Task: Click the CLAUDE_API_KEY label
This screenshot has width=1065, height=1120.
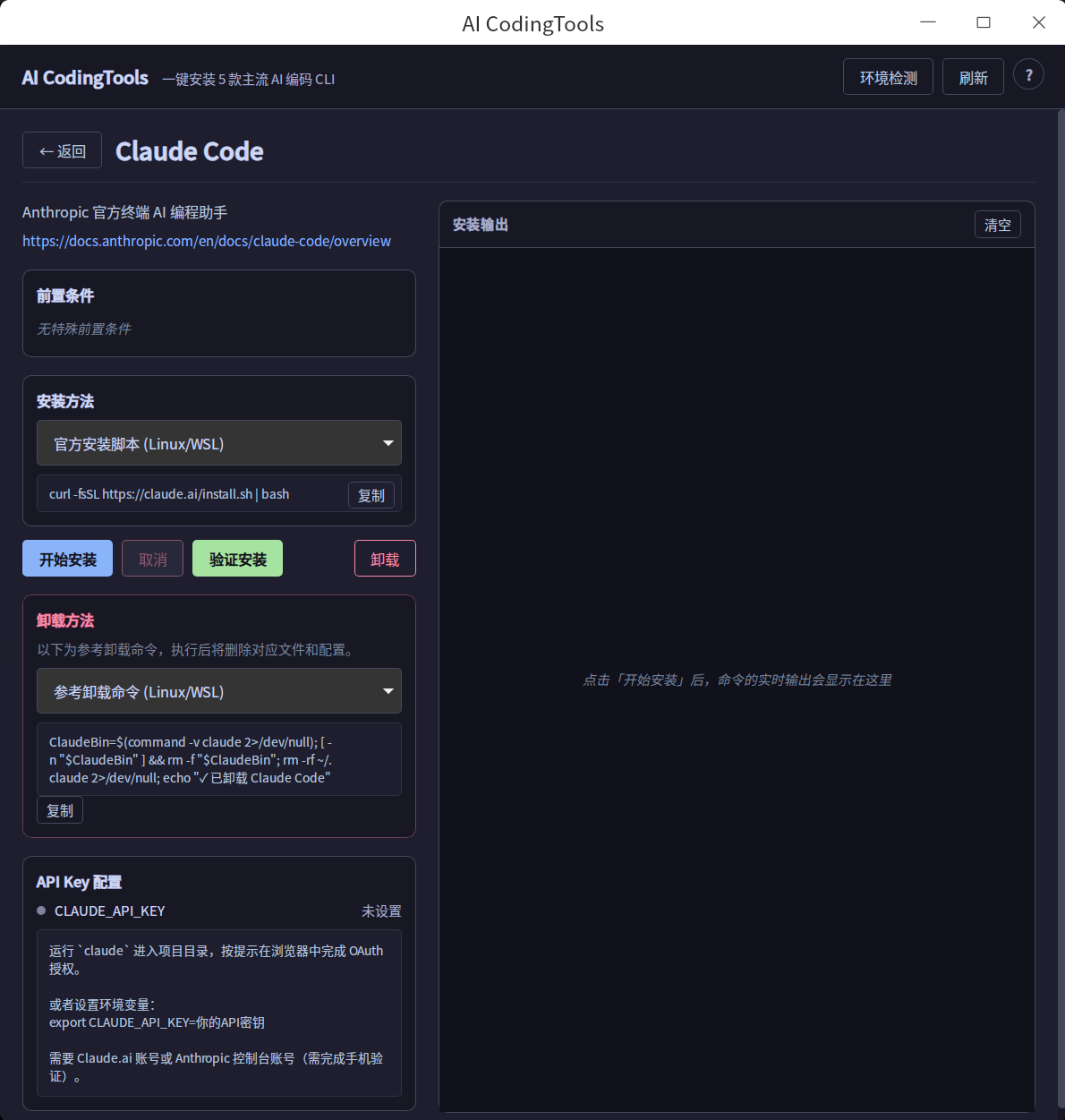Action: pyautogui.click(x=110, y=911)
